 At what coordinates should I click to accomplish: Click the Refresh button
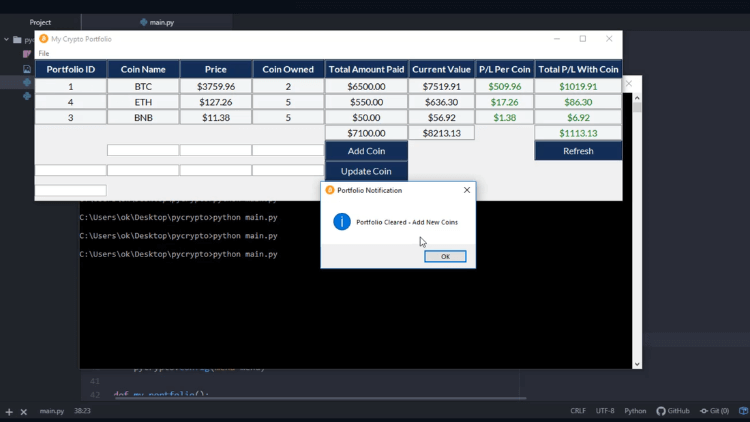[578, 151]
